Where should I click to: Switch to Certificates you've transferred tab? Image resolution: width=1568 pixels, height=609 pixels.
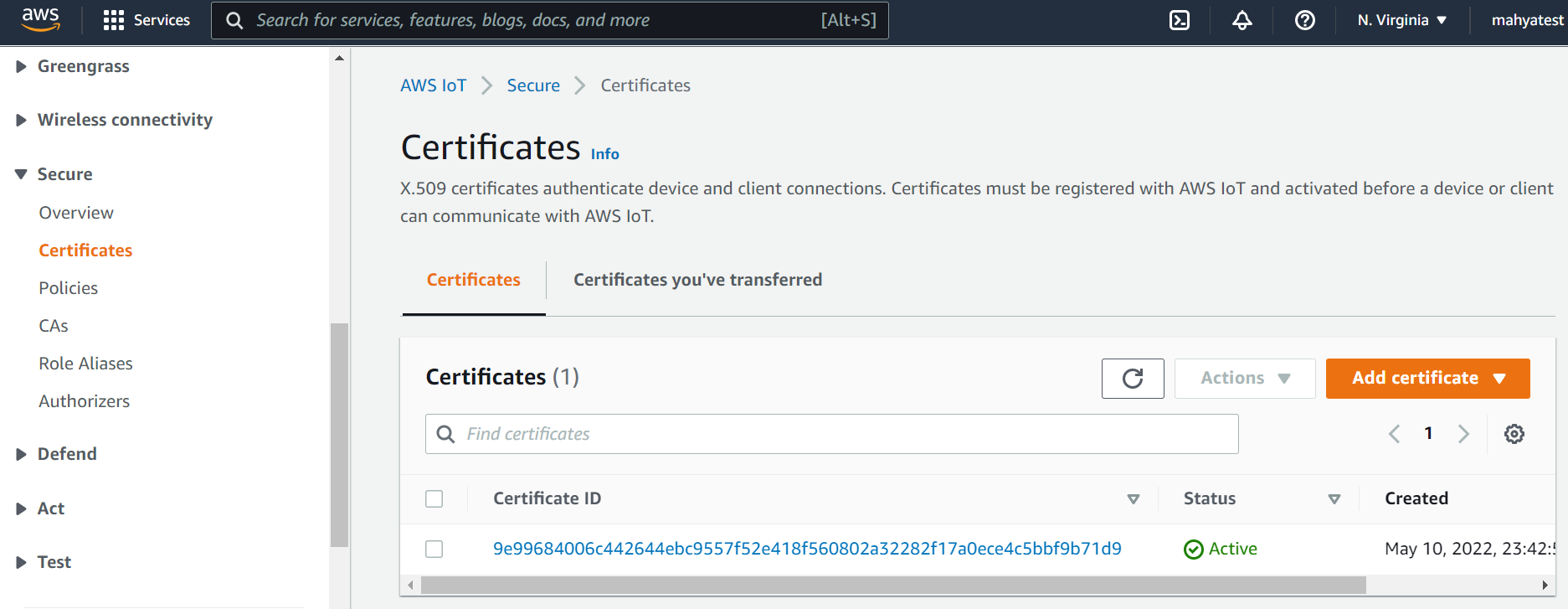697,280
